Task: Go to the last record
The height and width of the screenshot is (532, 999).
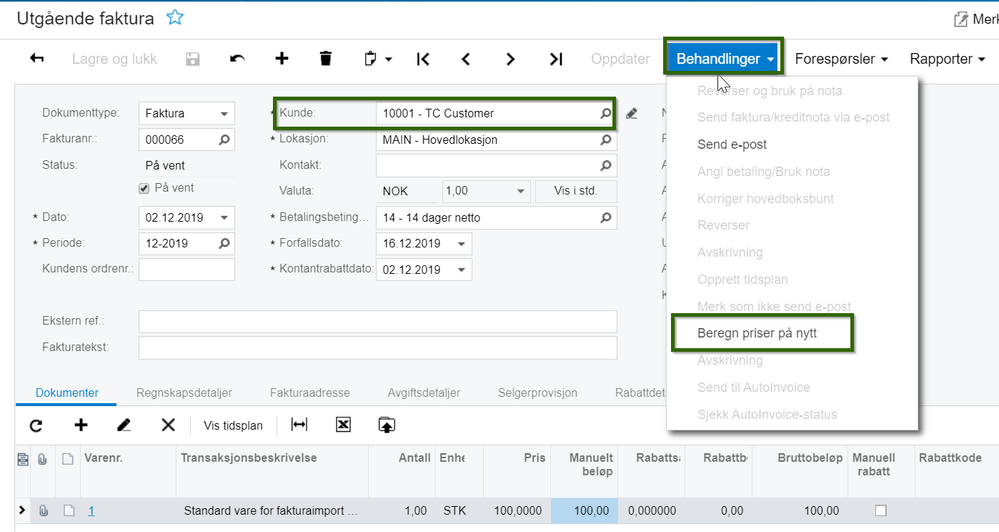Action: 556,59
